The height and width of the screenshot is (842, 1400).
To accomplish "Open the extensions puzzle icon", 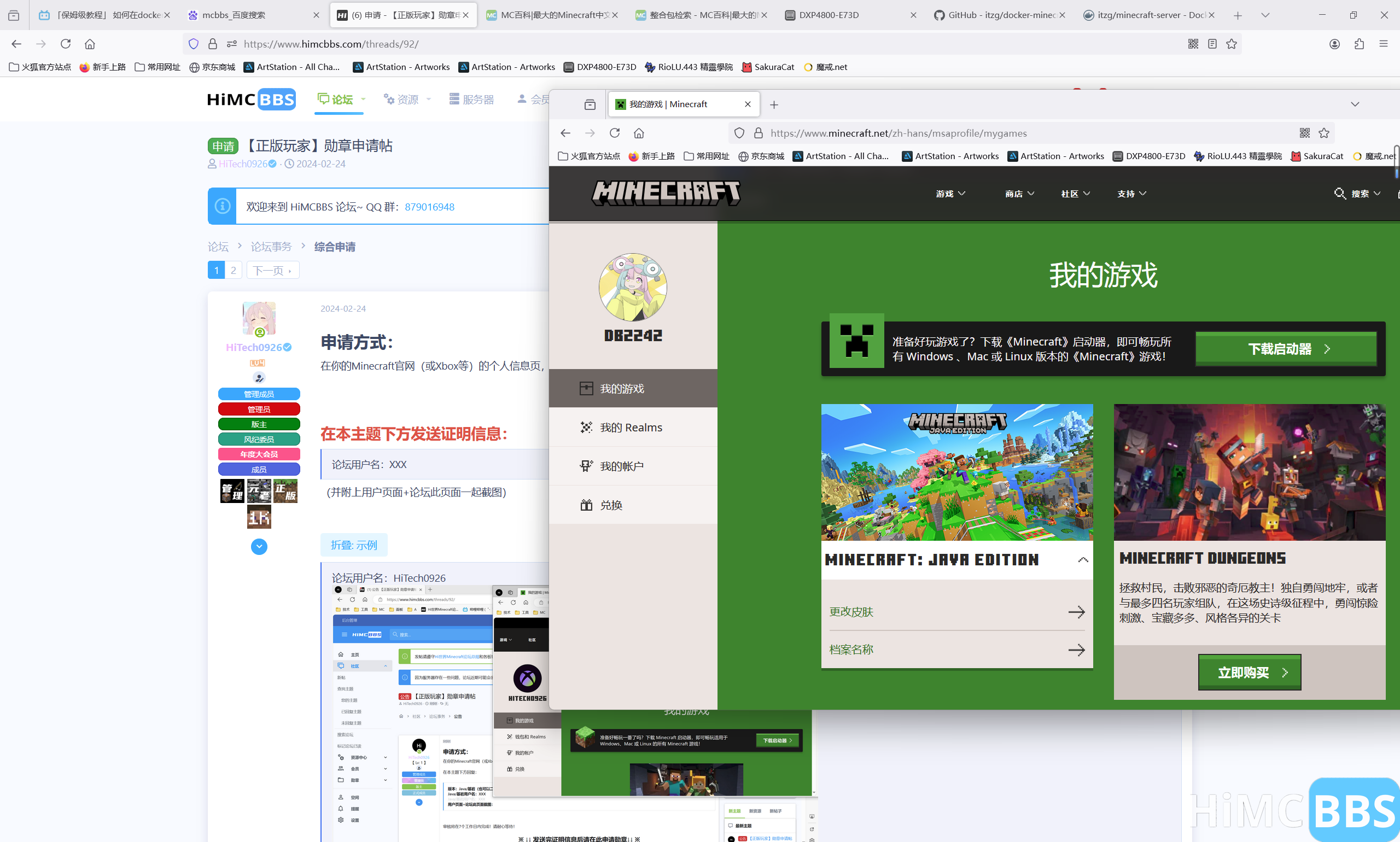I will 1358,44.
